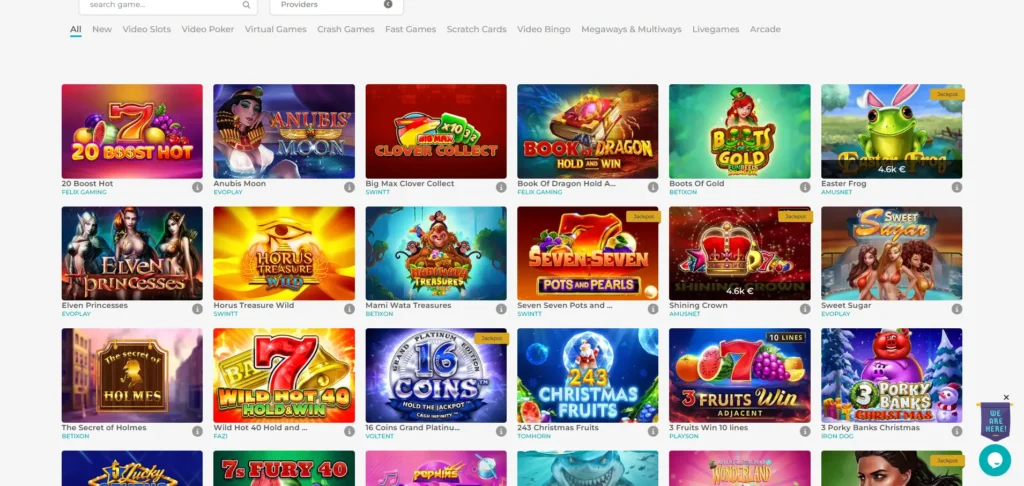
Task: Open Shining Crown game thumbnail
Action: pos(740,253)
